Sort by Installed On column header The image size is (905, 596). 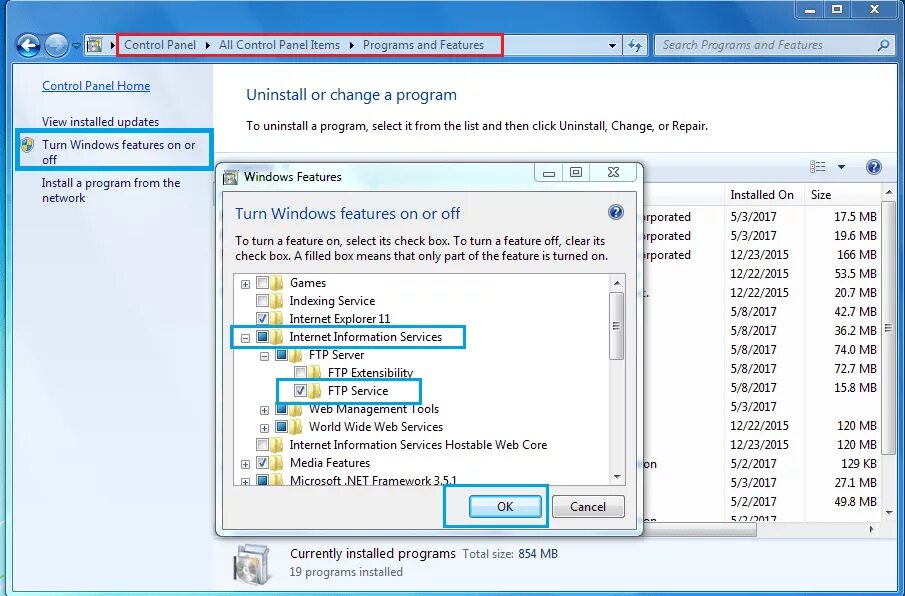click(x=762, y=195)
